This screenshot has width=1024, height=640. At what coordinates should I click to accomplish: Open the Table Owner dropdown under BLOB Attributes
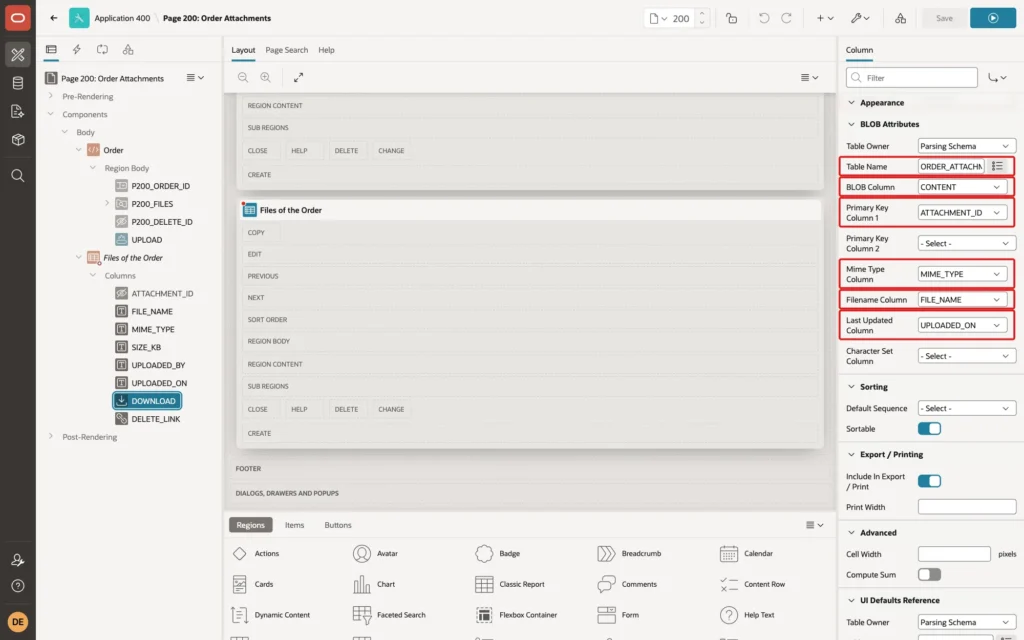pyautogui.click(x=967, y=146)
